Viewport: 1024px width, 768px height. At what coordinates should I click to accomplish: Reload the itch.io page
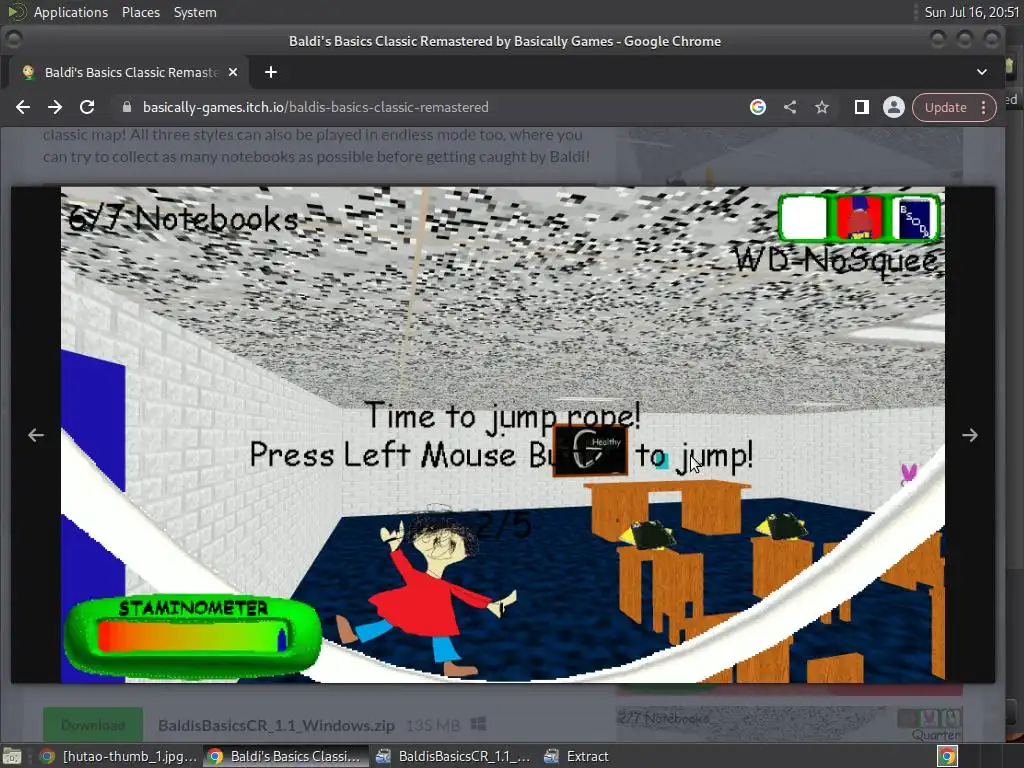click(x=87, y=107)
